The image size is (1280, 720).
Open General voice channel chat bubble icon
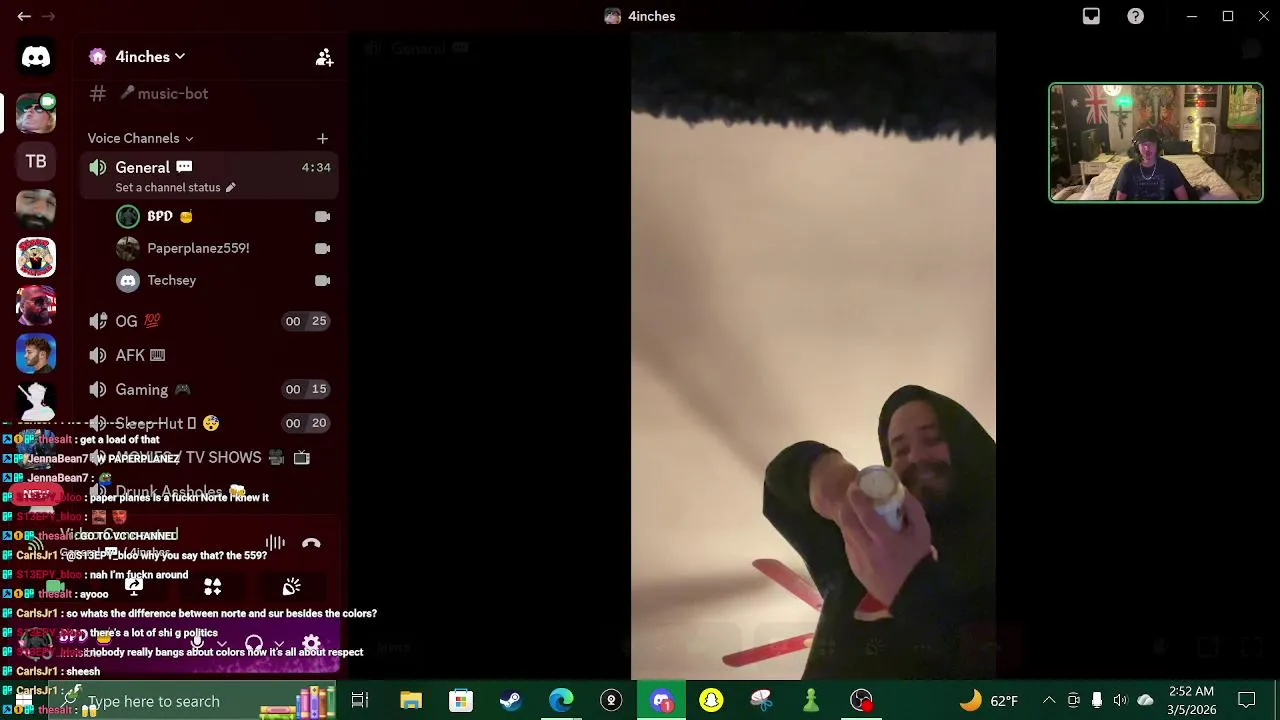[184, 167]
